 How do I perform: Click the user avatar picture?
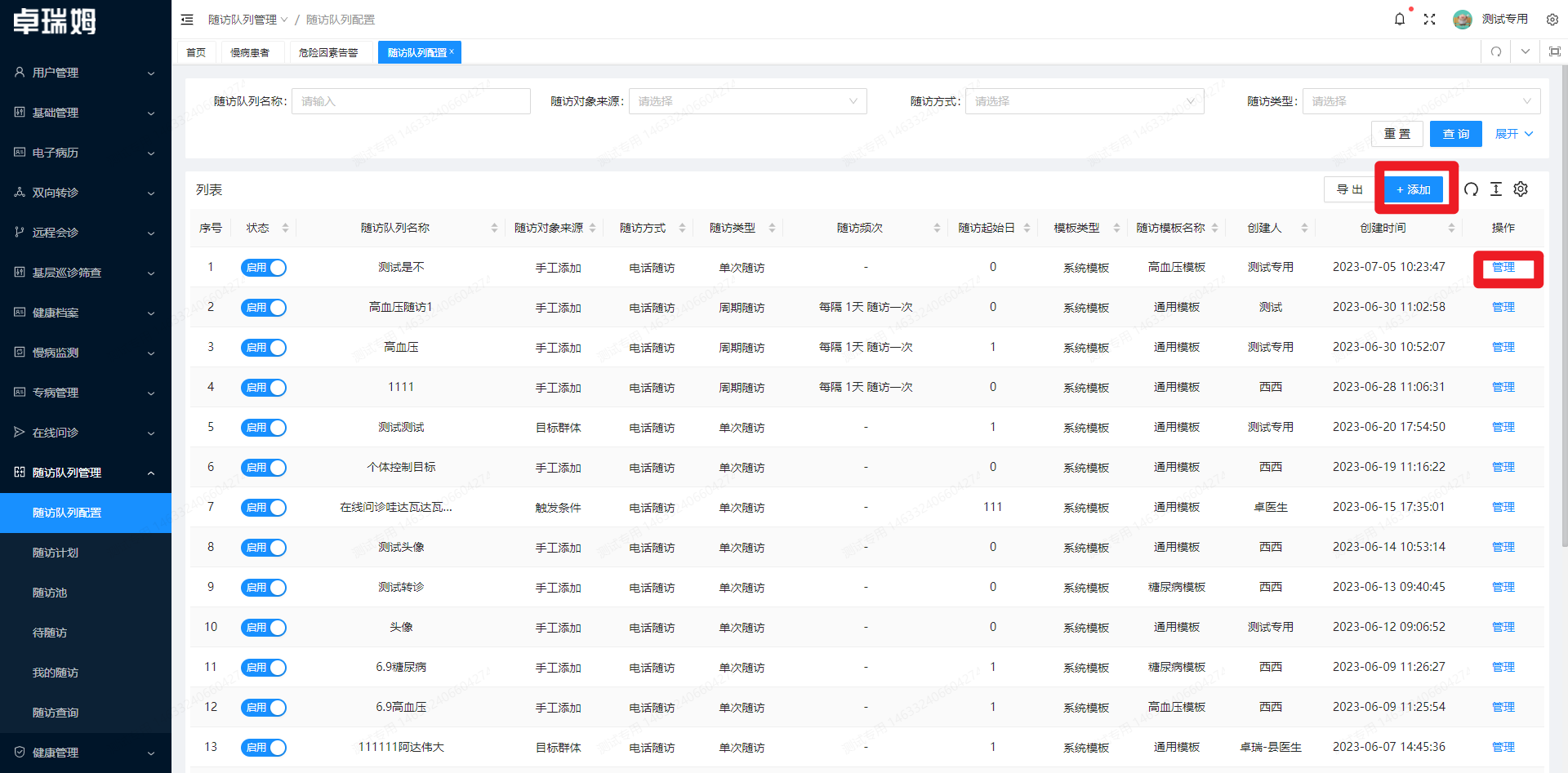[1463, 19]
